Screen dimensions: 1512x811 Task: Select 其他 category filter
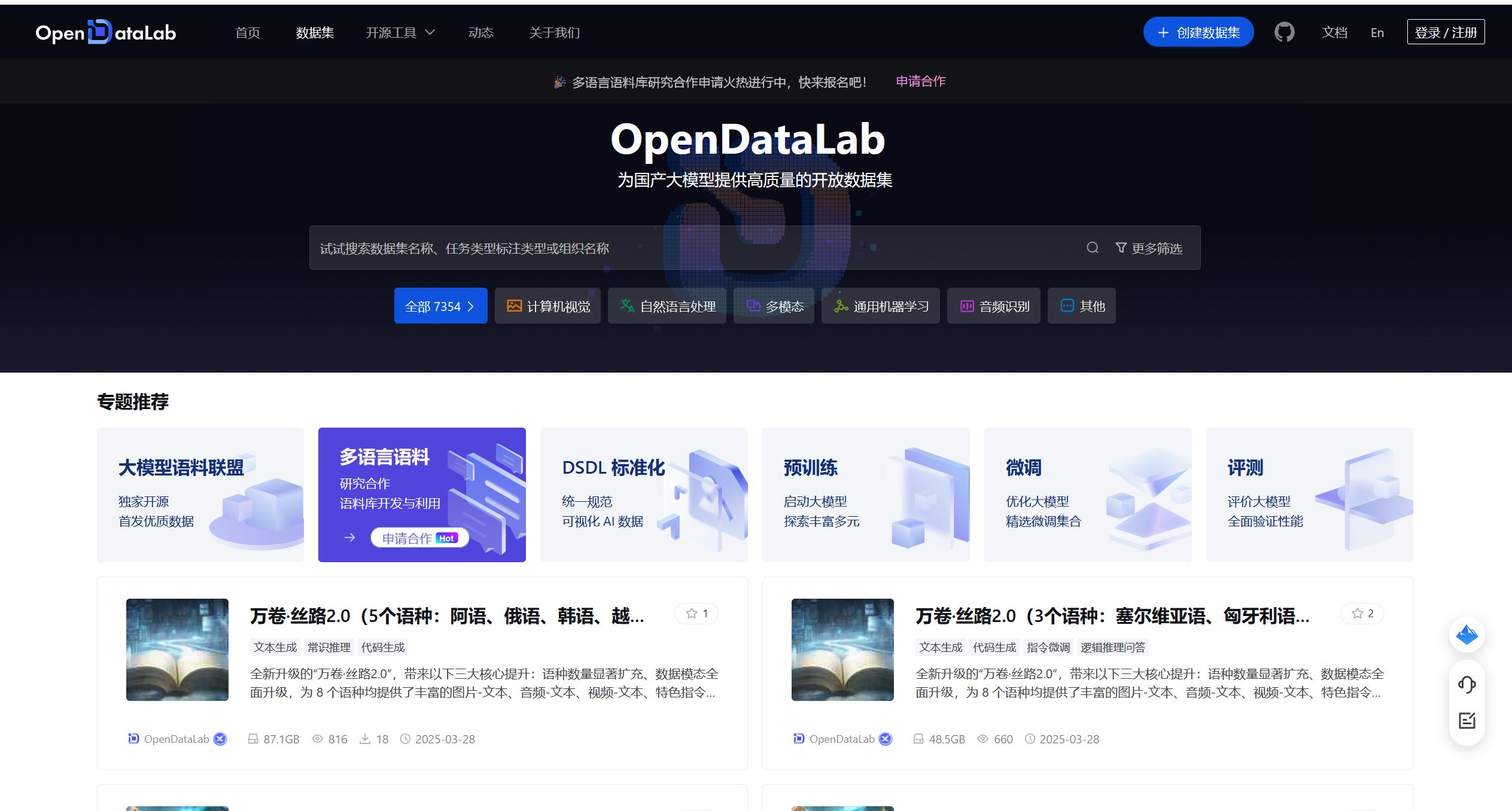[x=1082, y=306]
